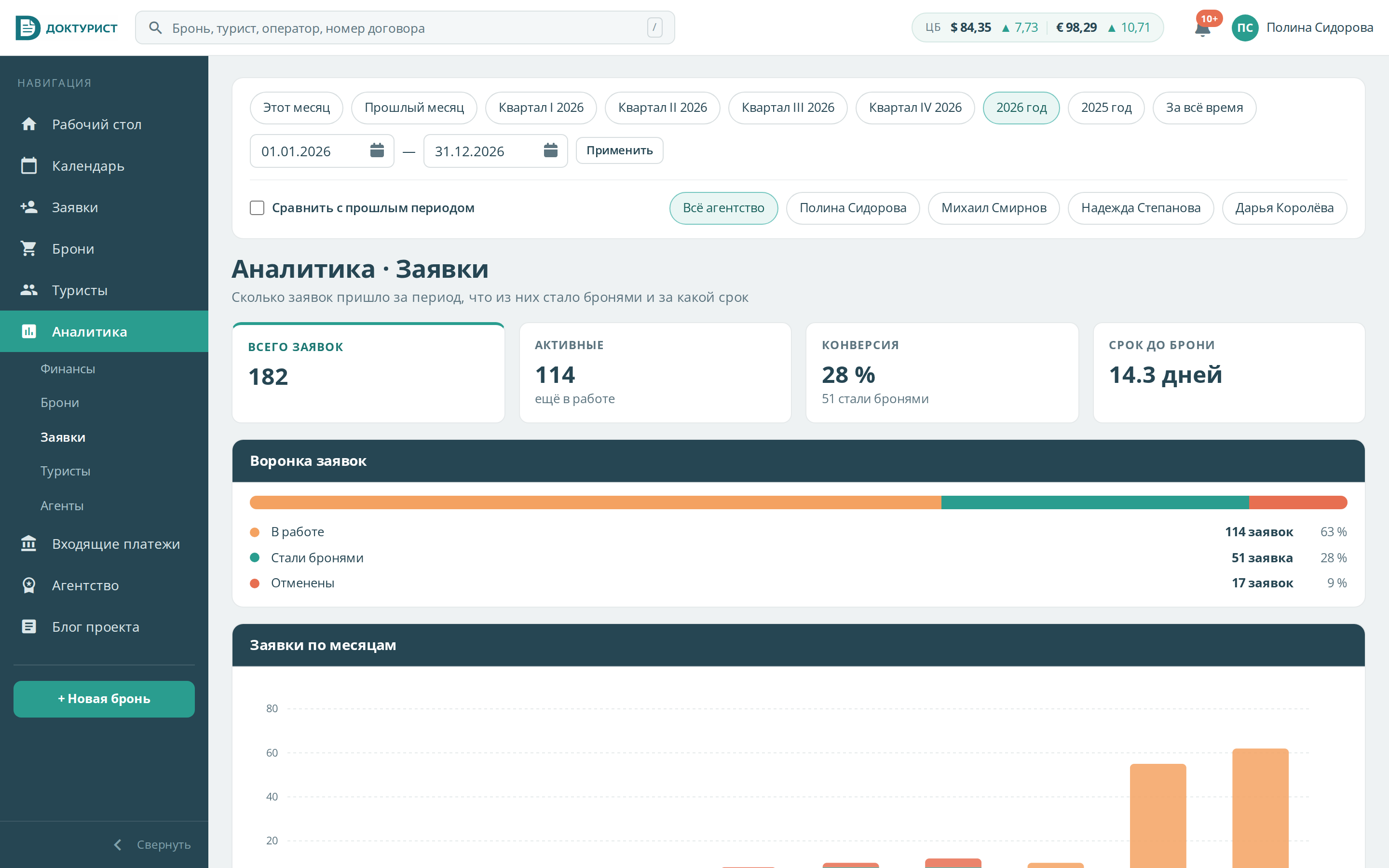The image size is (1389, 868).
Task: Select the 2025 год period chip
Action: click(1106, 108)
